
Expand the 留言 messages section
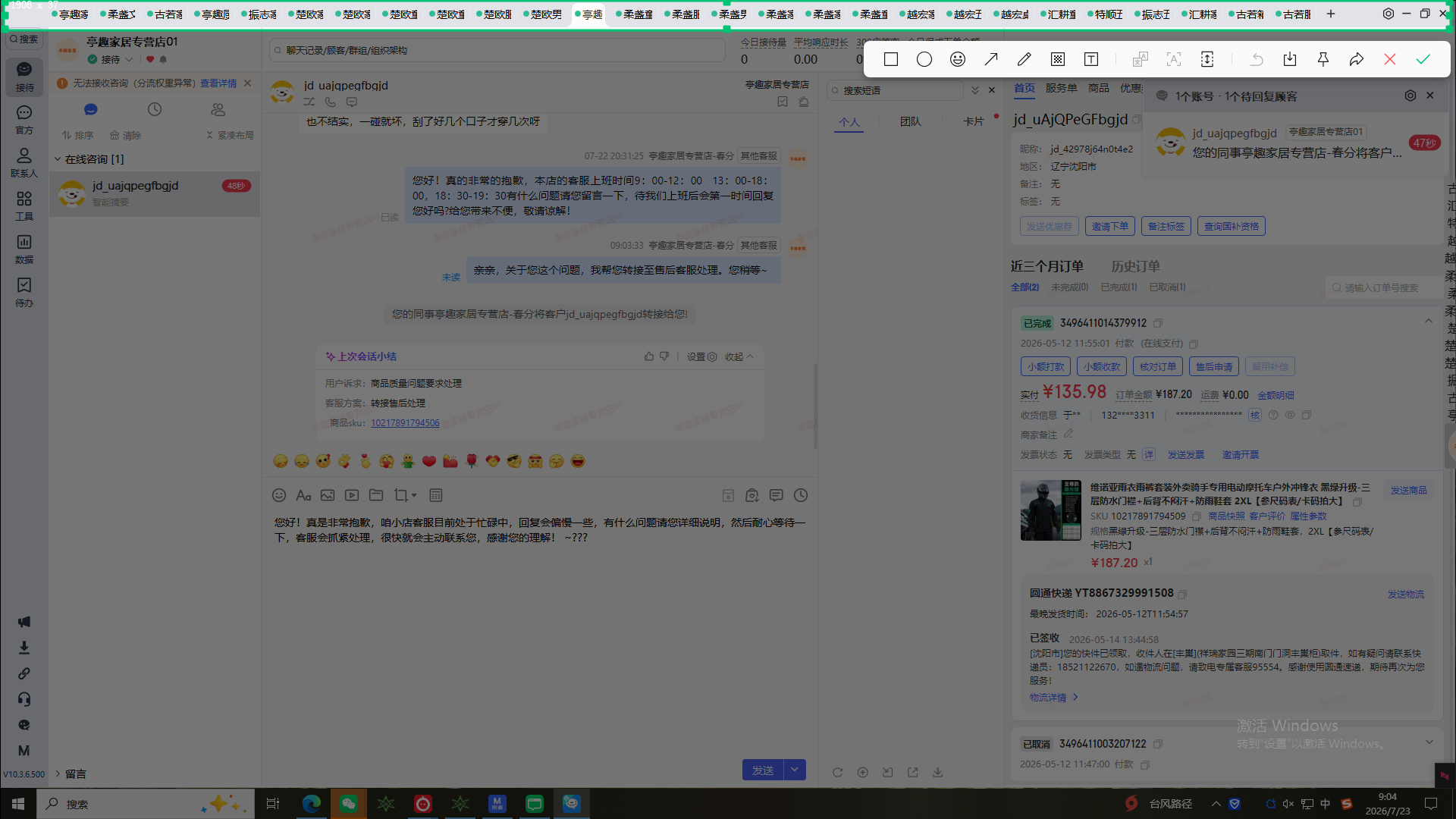click(x=58, y=773)
